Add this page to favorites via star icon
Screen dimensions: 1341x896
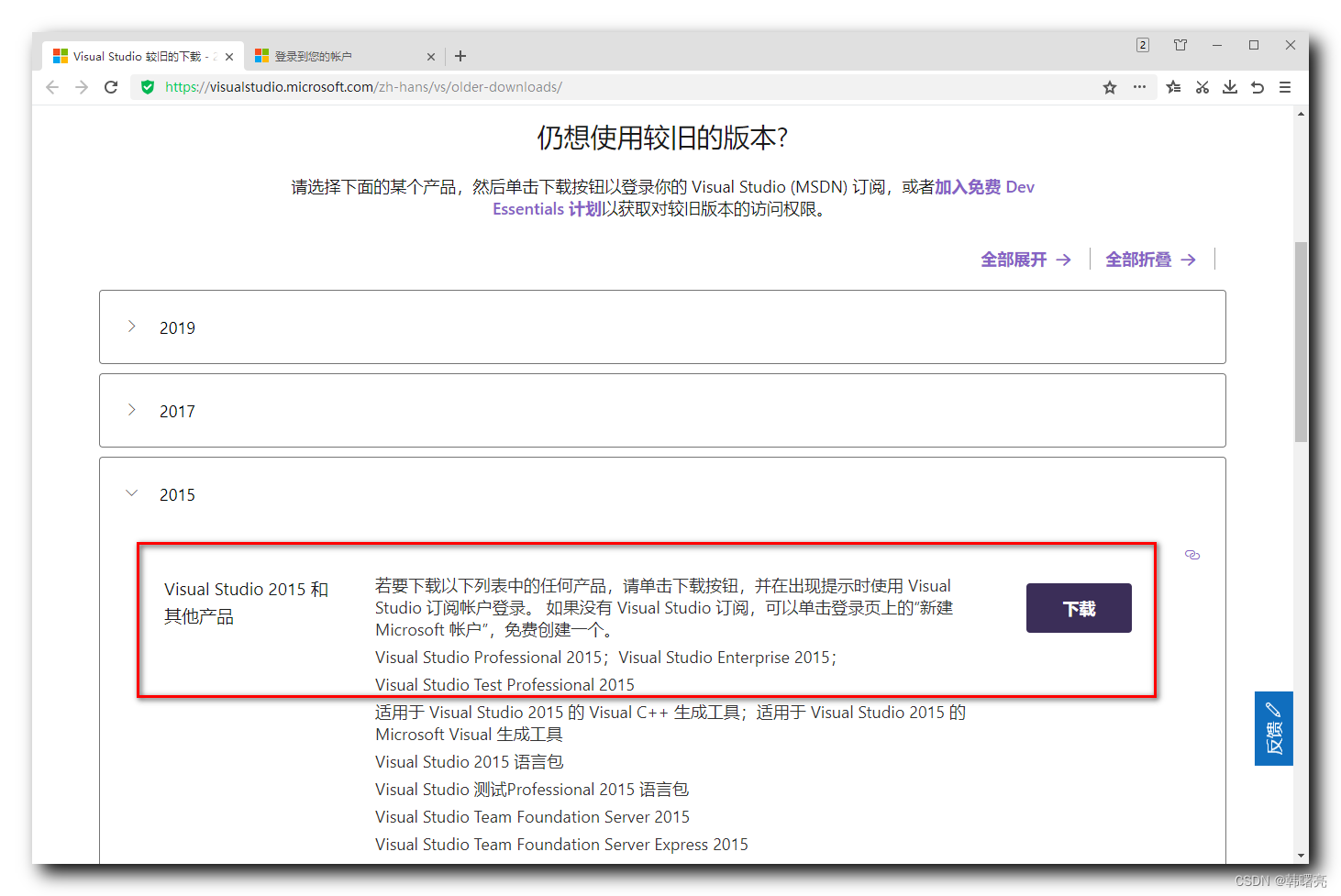tap(1110, 87)
